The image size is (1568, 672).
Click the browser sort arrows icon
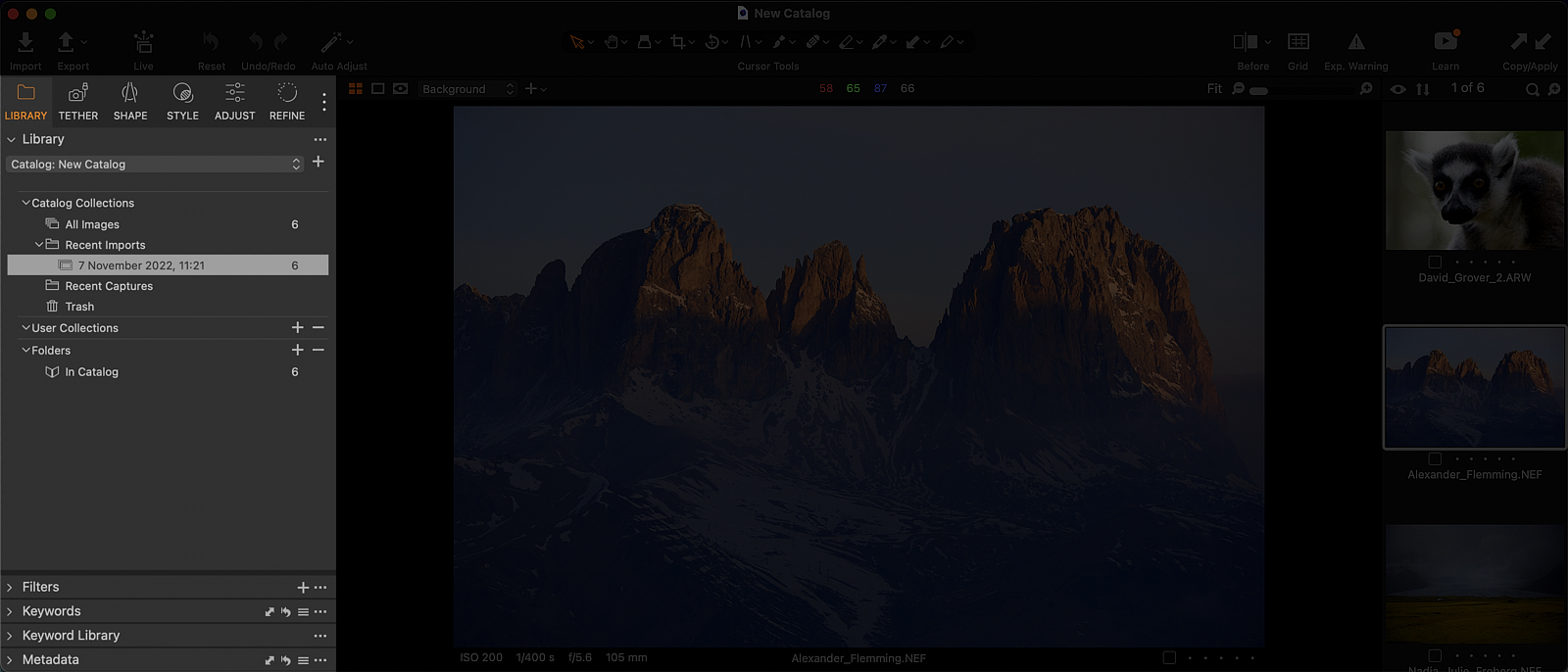(x=1423, y=88)
